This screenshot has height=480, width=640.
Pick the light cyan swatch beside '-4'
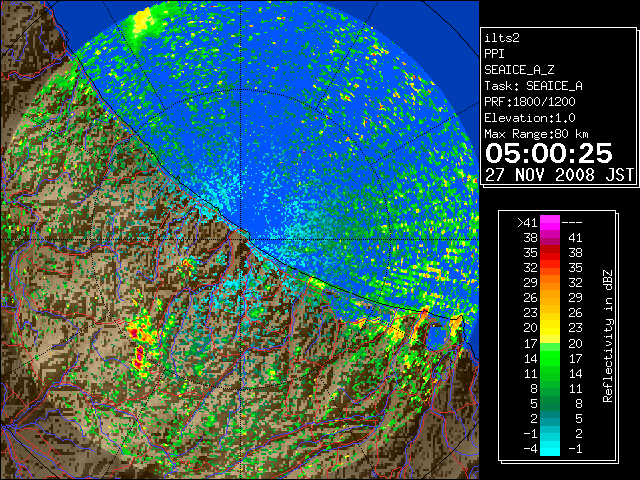550,449
